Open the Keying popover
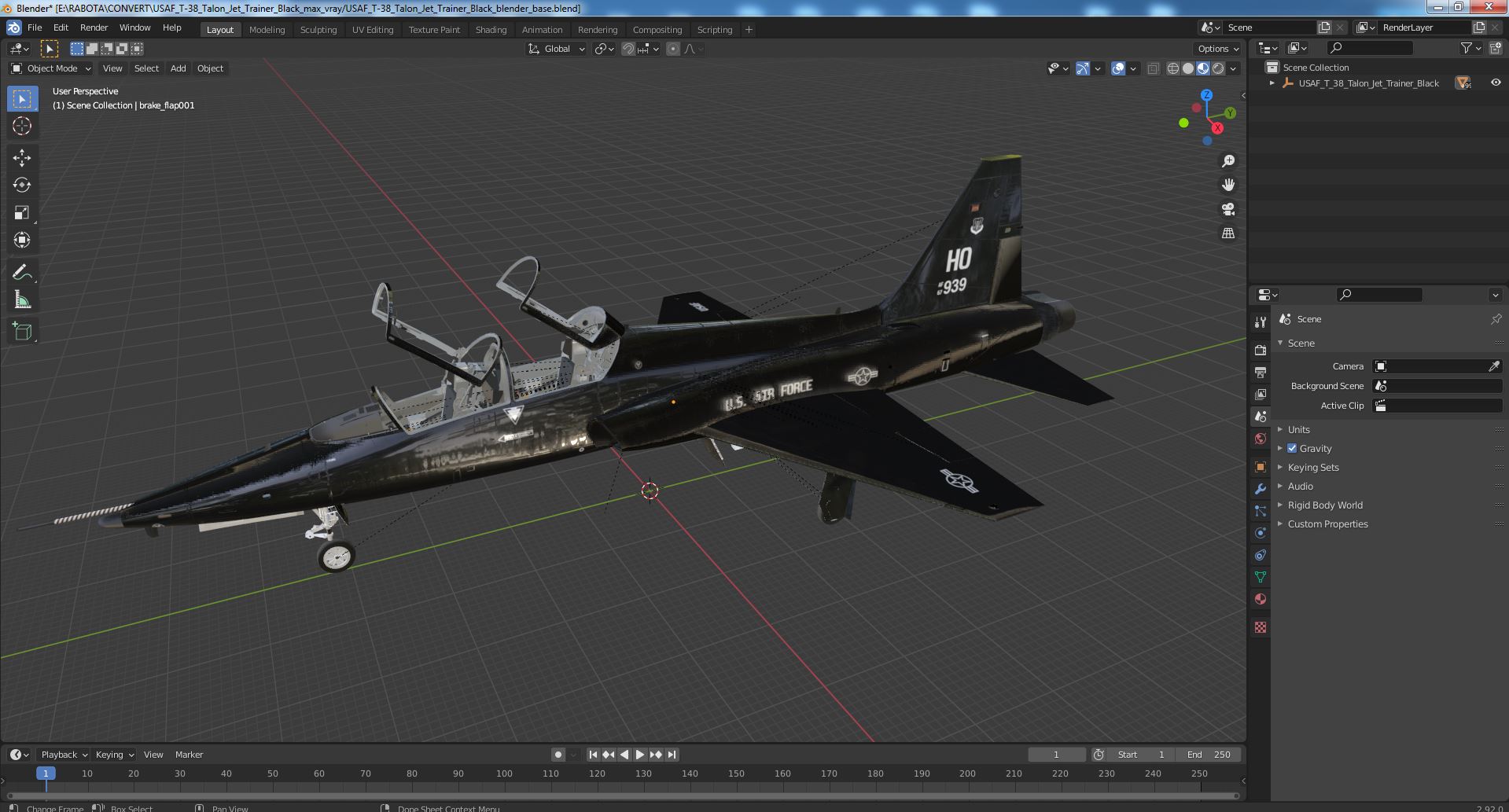 [x=114, y=755]
